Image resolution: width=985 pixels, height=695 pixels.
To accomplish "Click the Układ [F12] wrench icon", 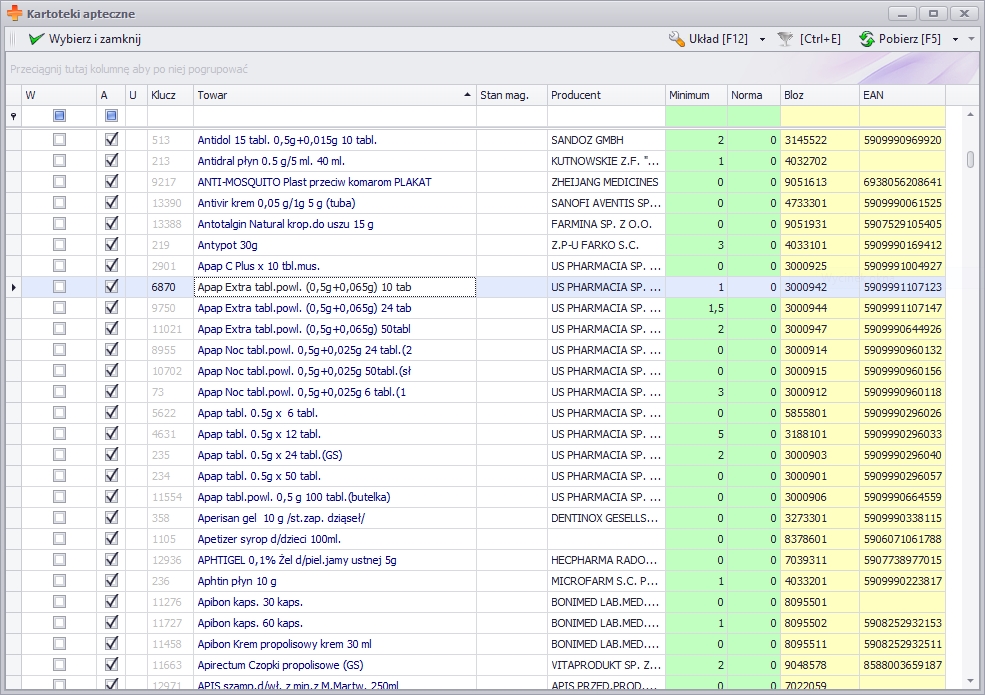I will tap(677, 39).
